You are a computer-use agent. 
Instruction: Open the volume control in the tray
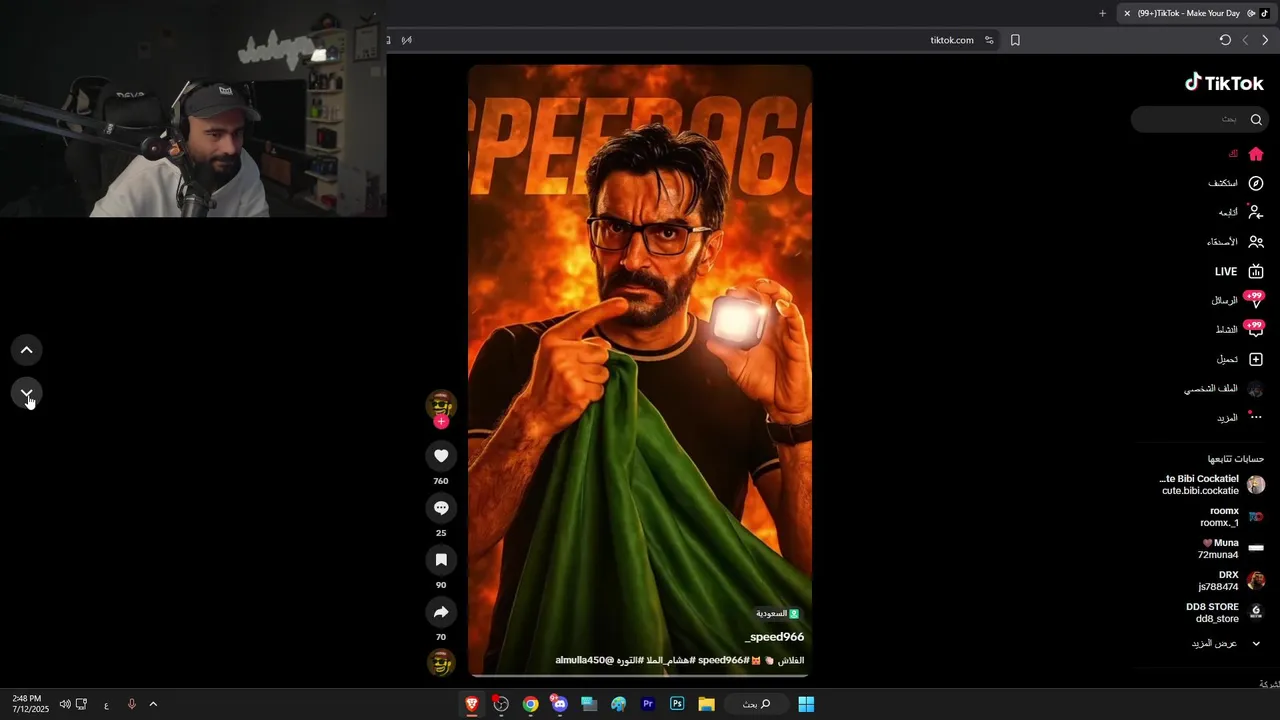click(65, 704)
